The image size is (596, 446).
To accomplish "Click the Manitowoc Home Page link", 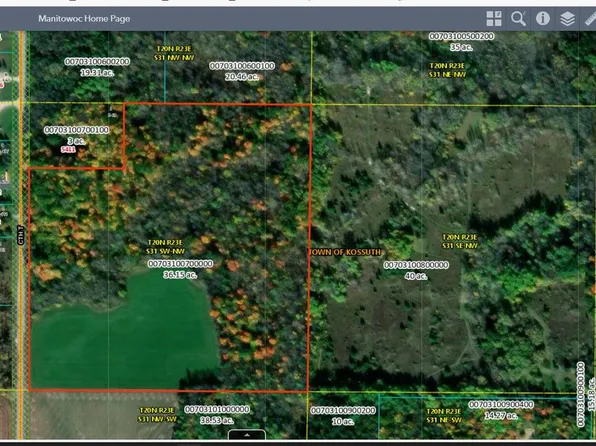I will pos(84,19).
